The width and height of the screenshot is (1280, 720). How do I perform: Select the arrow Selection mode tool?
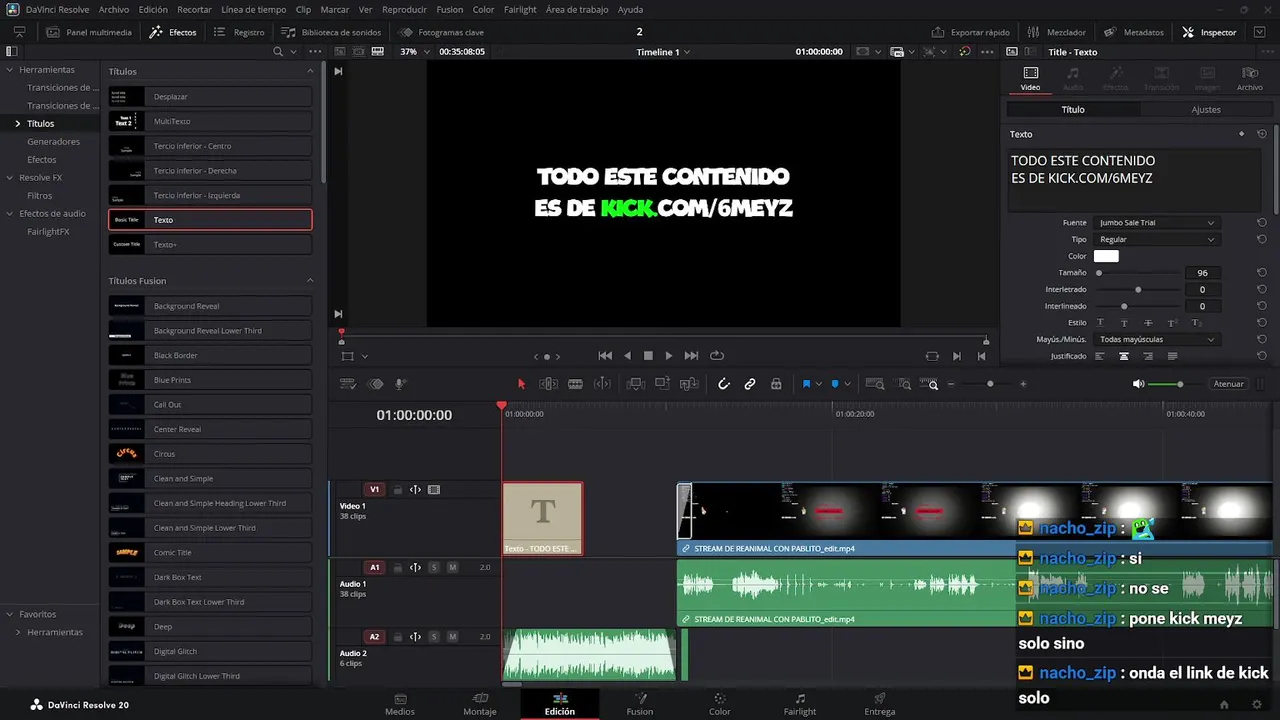tap(521, 384)
